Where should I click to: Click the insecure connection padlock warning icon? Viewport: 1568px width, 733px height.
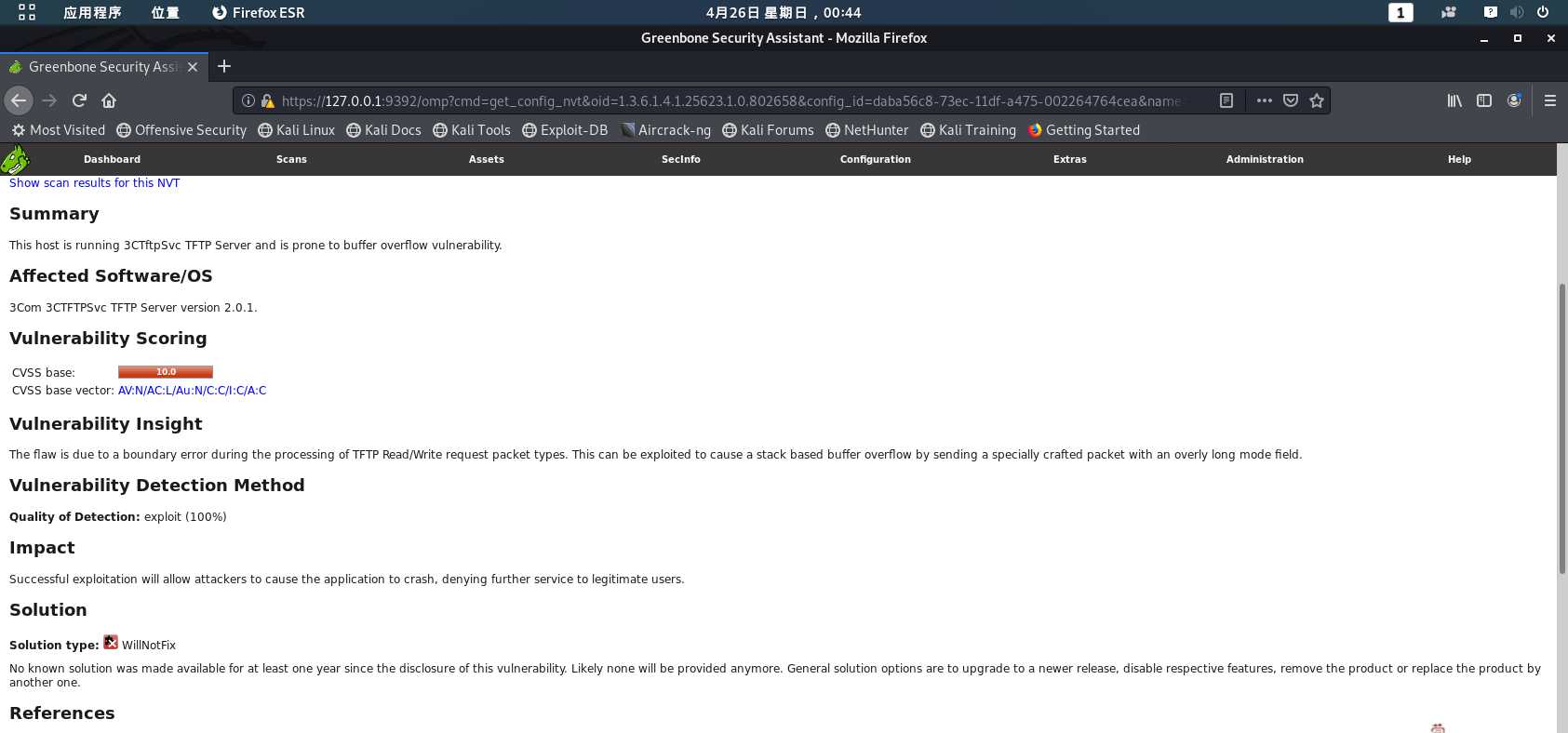(x=268, y=100)
